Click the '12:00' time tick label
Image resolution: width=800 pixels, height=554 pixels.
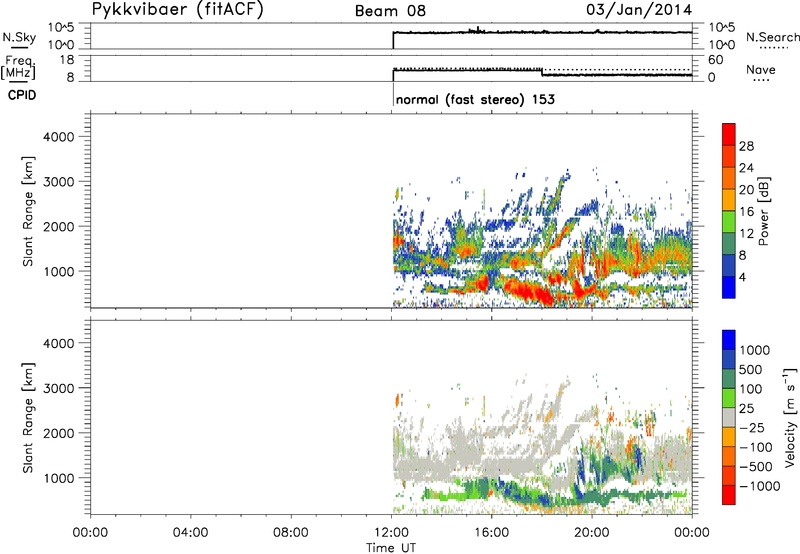tap(391, 533)
